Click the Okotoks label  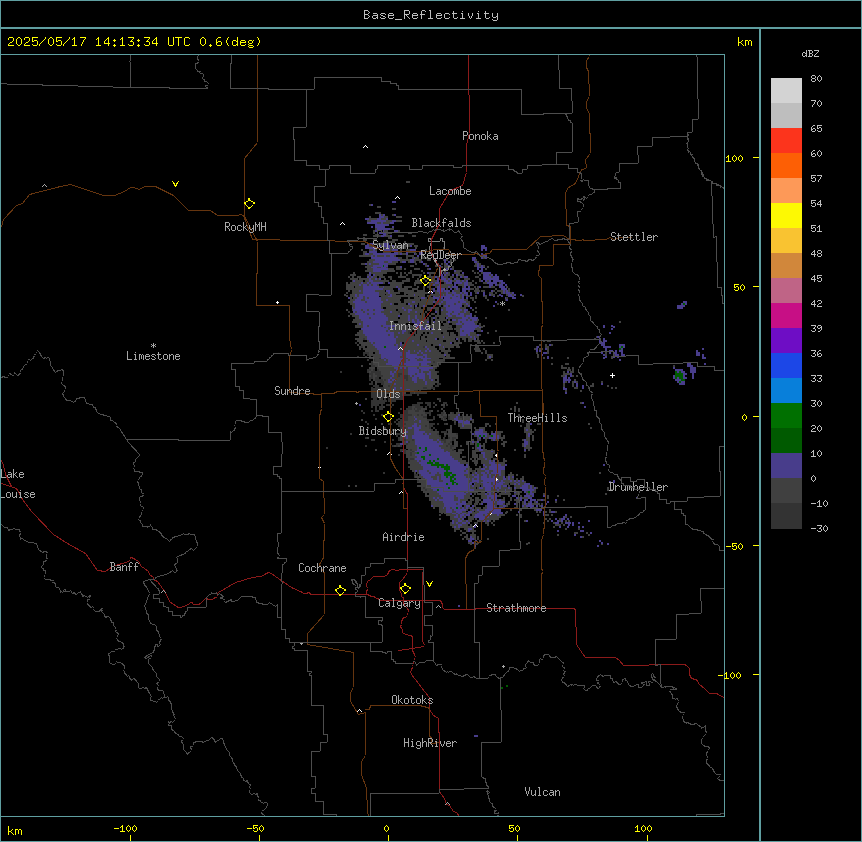click(x=412, y=700)
